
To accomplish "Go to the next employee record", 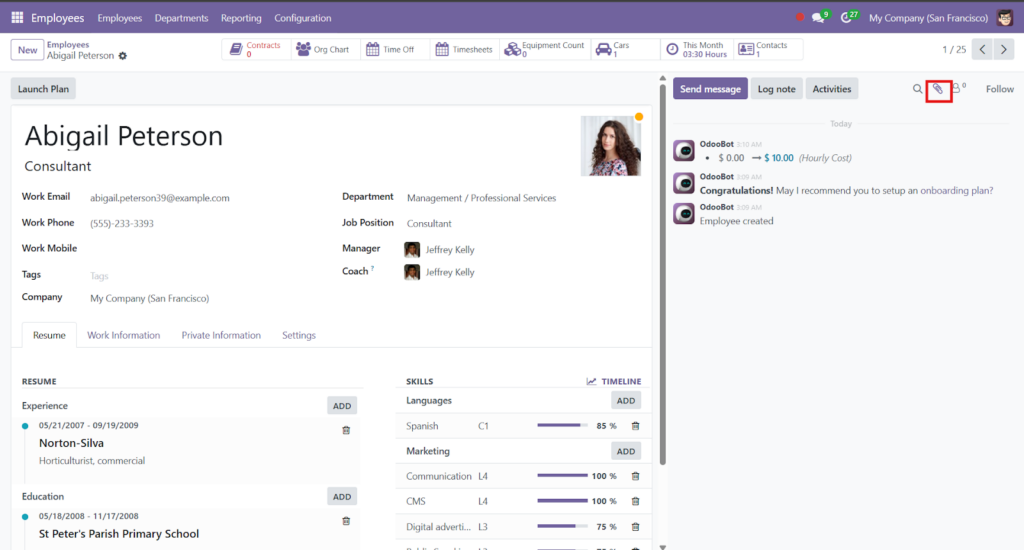I will 1004,50.
